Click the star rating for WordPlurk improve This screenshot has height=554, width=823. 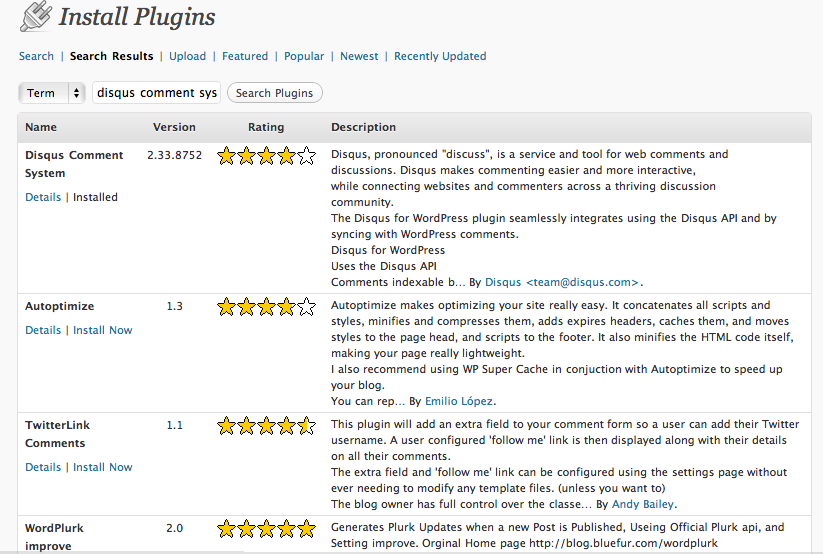pos(266,529)
